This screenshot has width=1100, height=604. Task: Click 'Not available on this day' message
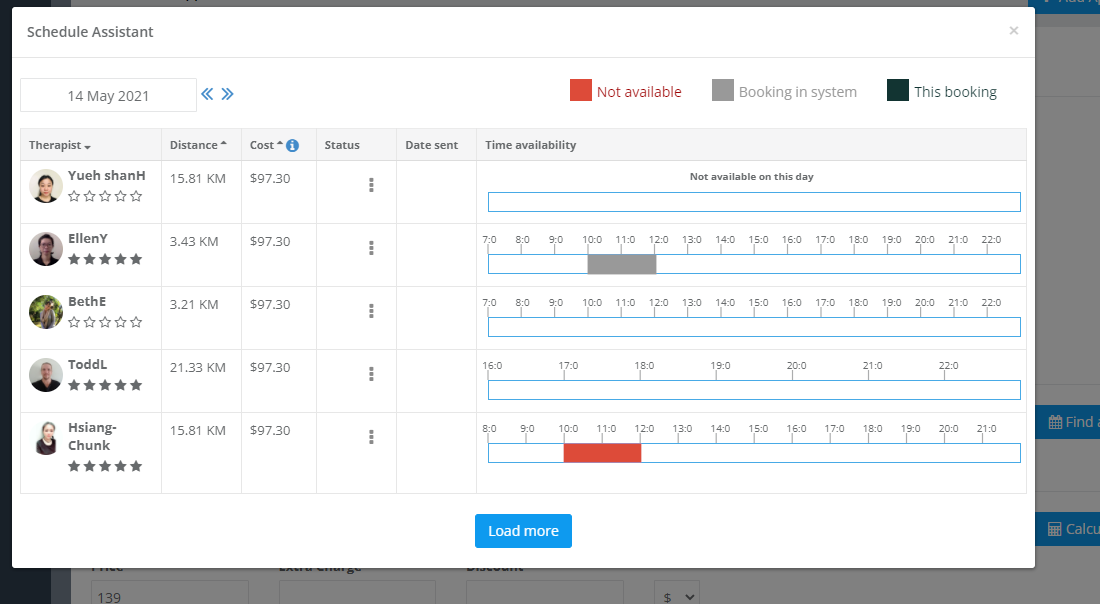(x=751, y=177)
